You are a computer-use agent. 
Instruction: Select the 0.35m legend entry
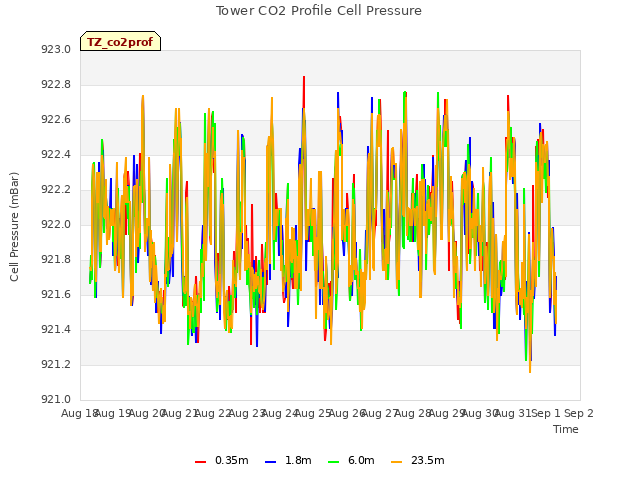[x=222, y=460]
